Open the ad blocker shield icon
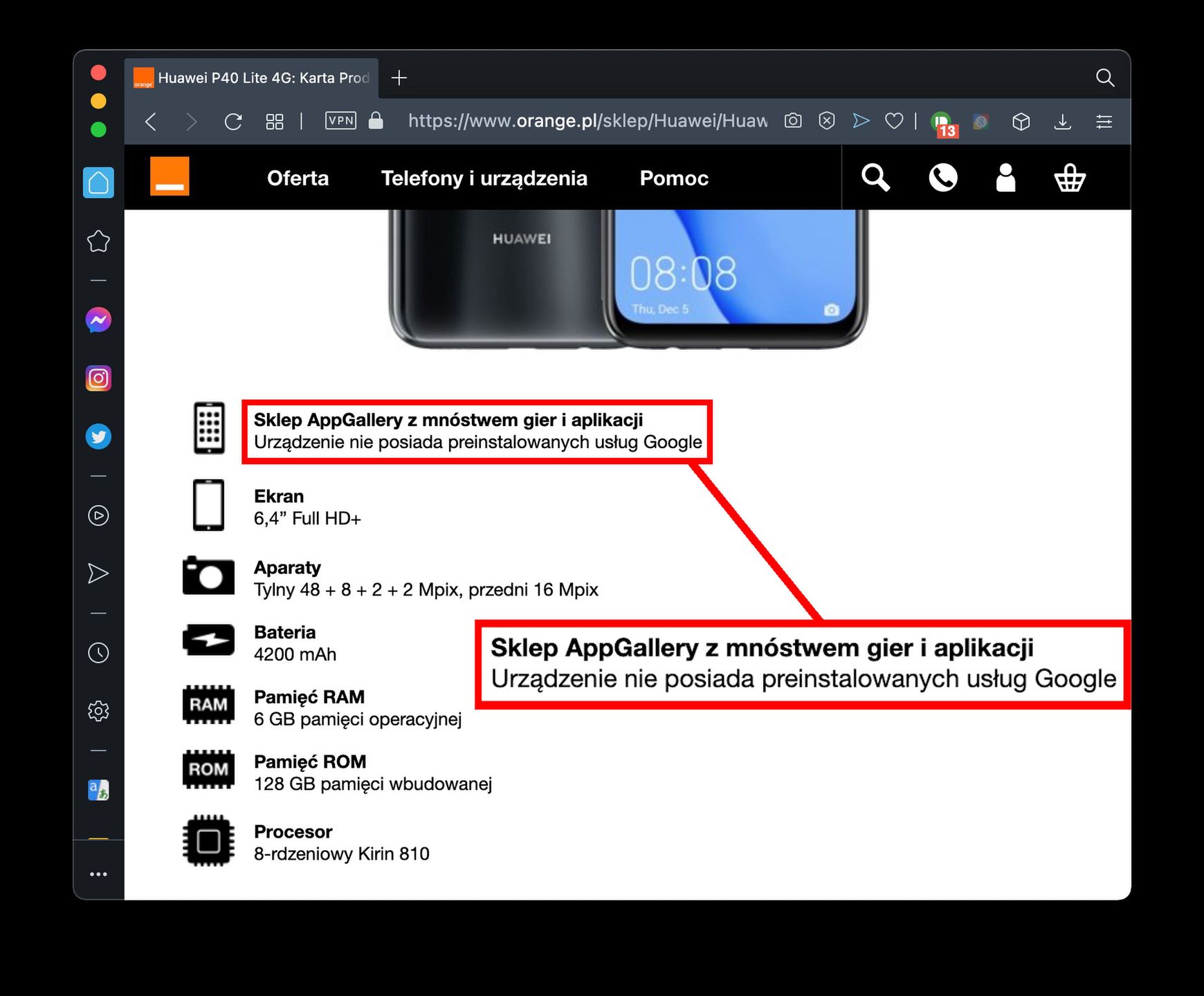Screen dimensions: 1204x996 (x=827, y=121)
